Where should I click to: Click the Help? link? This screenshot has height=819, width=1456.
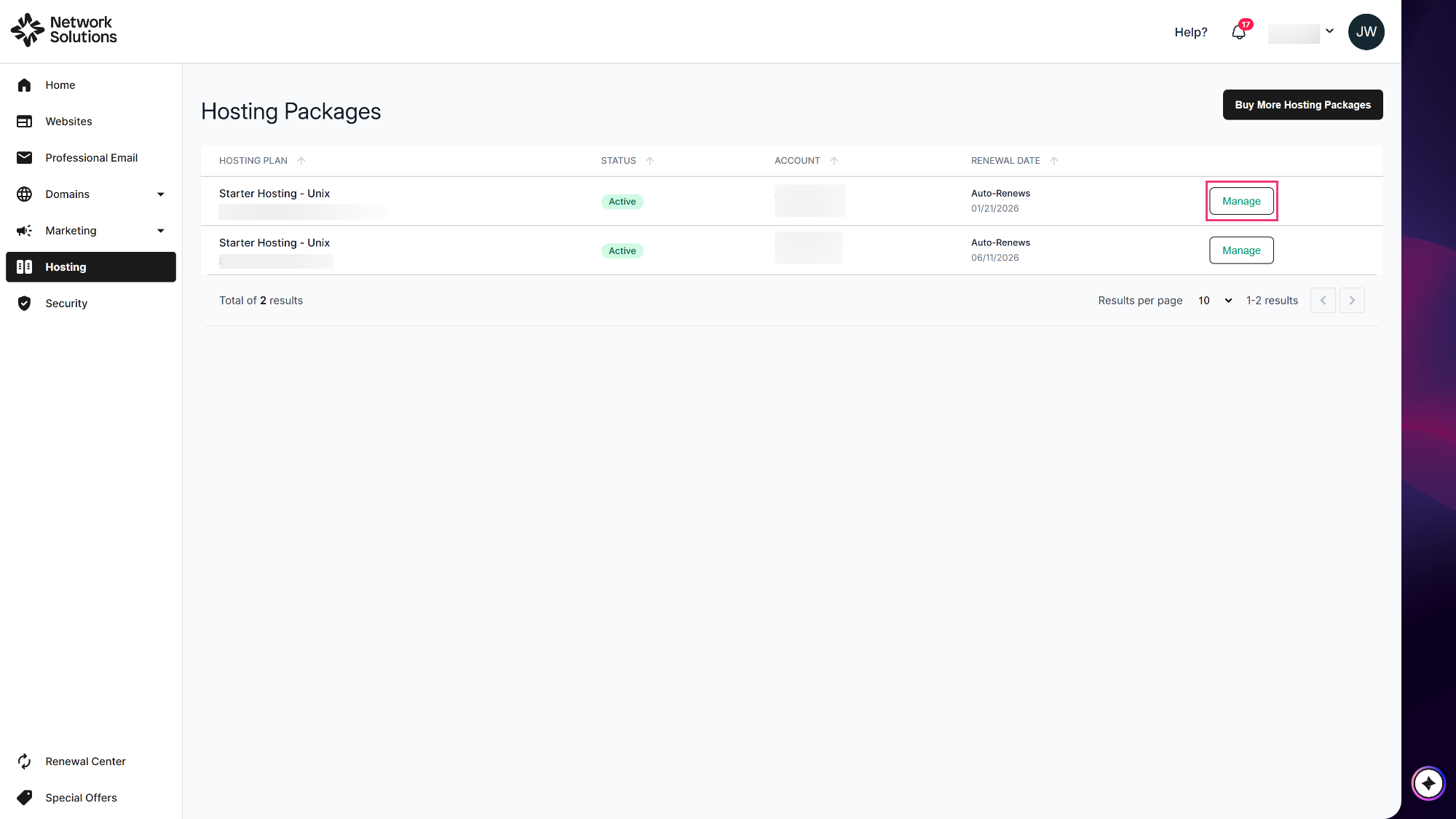pos(1190,32)
